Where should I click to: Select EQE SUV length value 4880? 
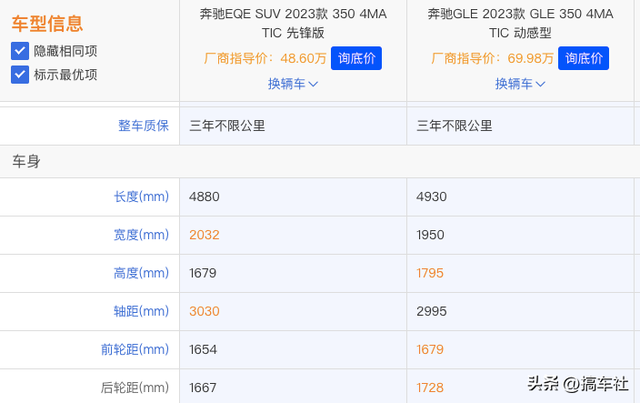(204, 197)
